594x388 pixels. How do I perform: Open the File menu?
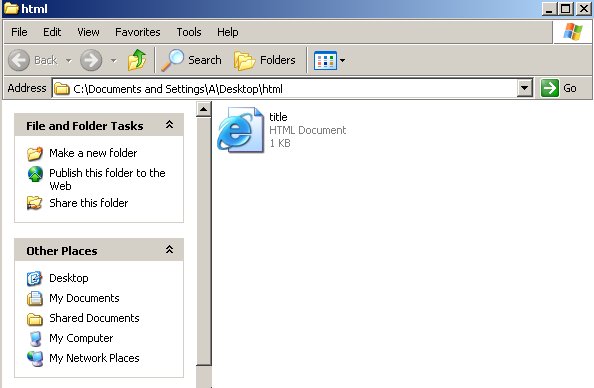tap(19, 32)
